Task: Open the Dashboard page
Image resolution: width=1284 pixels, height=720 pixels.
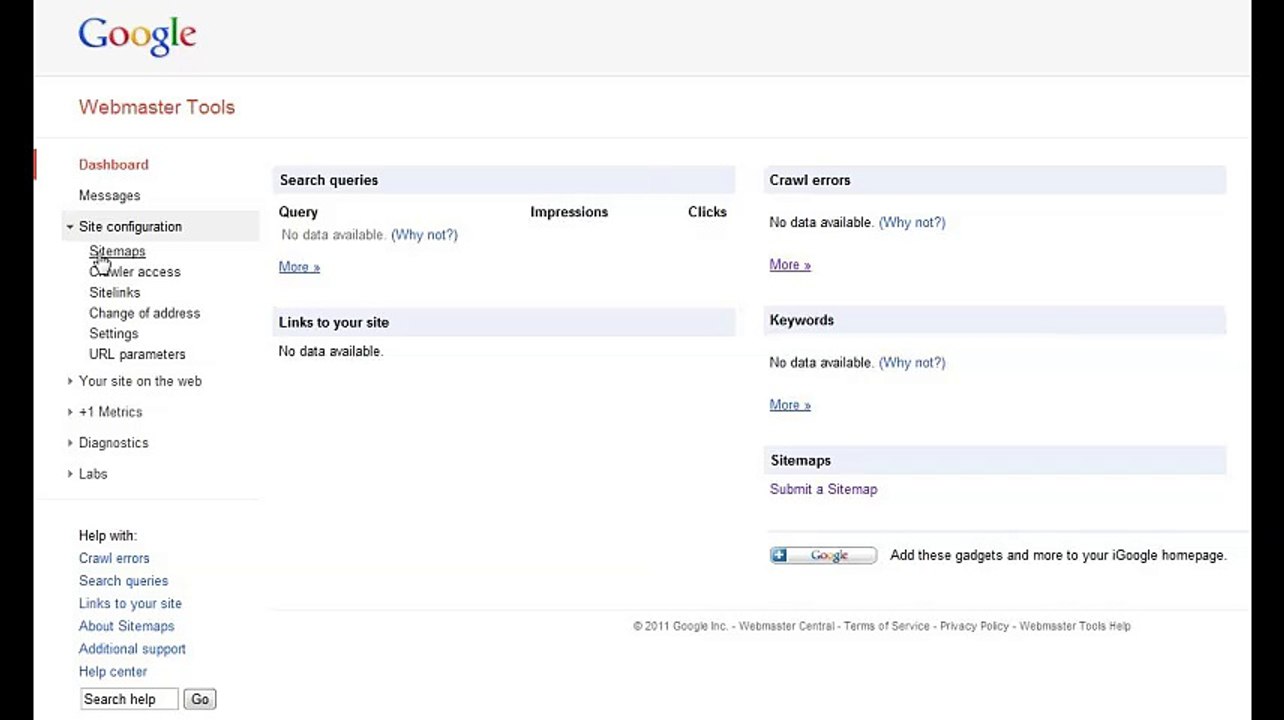Action: pyautogui.click(x=113, y=165)
